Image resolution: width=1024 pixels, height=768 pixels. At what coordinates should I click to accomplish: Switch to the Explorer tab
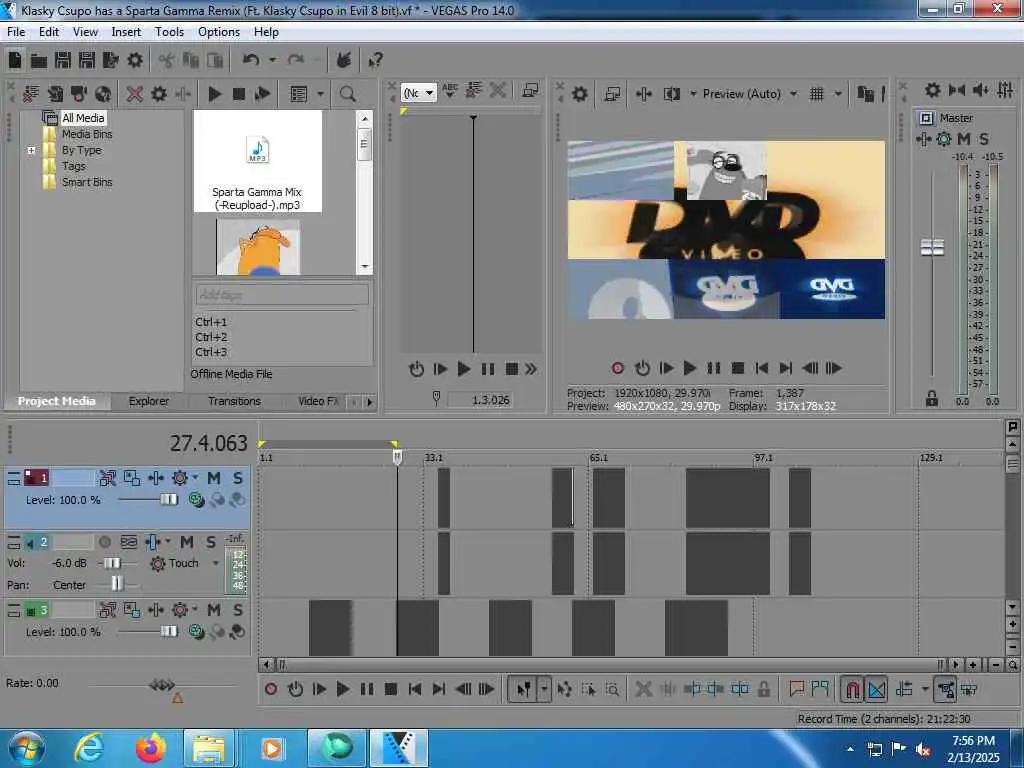149,401
